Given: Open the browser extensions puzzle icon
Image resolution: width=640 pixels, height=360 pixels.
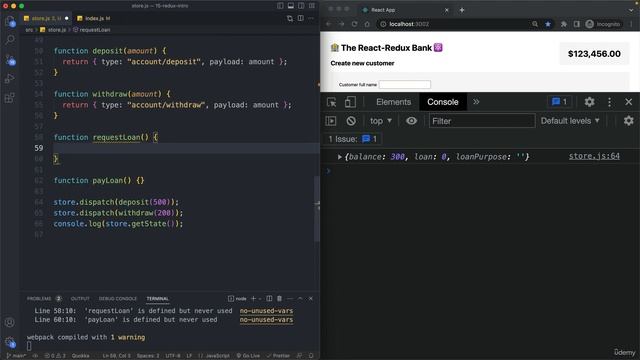Looking at the screenshot, I should pos(564,24).
